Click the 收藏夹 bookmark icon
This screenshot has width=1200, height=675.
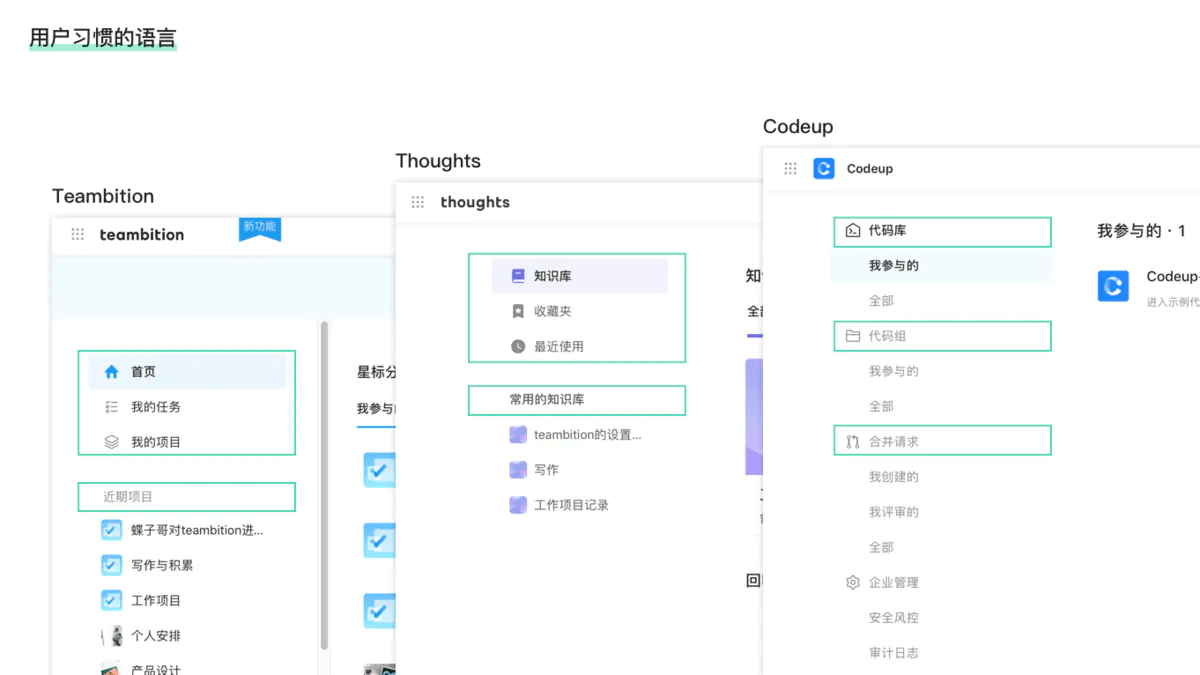coord(518,311)
